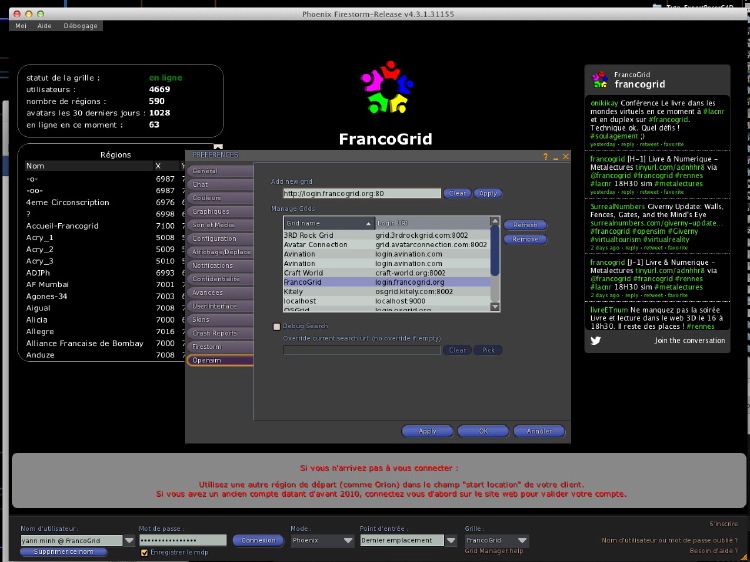Switch to User Interface tab
This screenshot has width=750, height=562.
pyautogui.click(x=220, y=306)
